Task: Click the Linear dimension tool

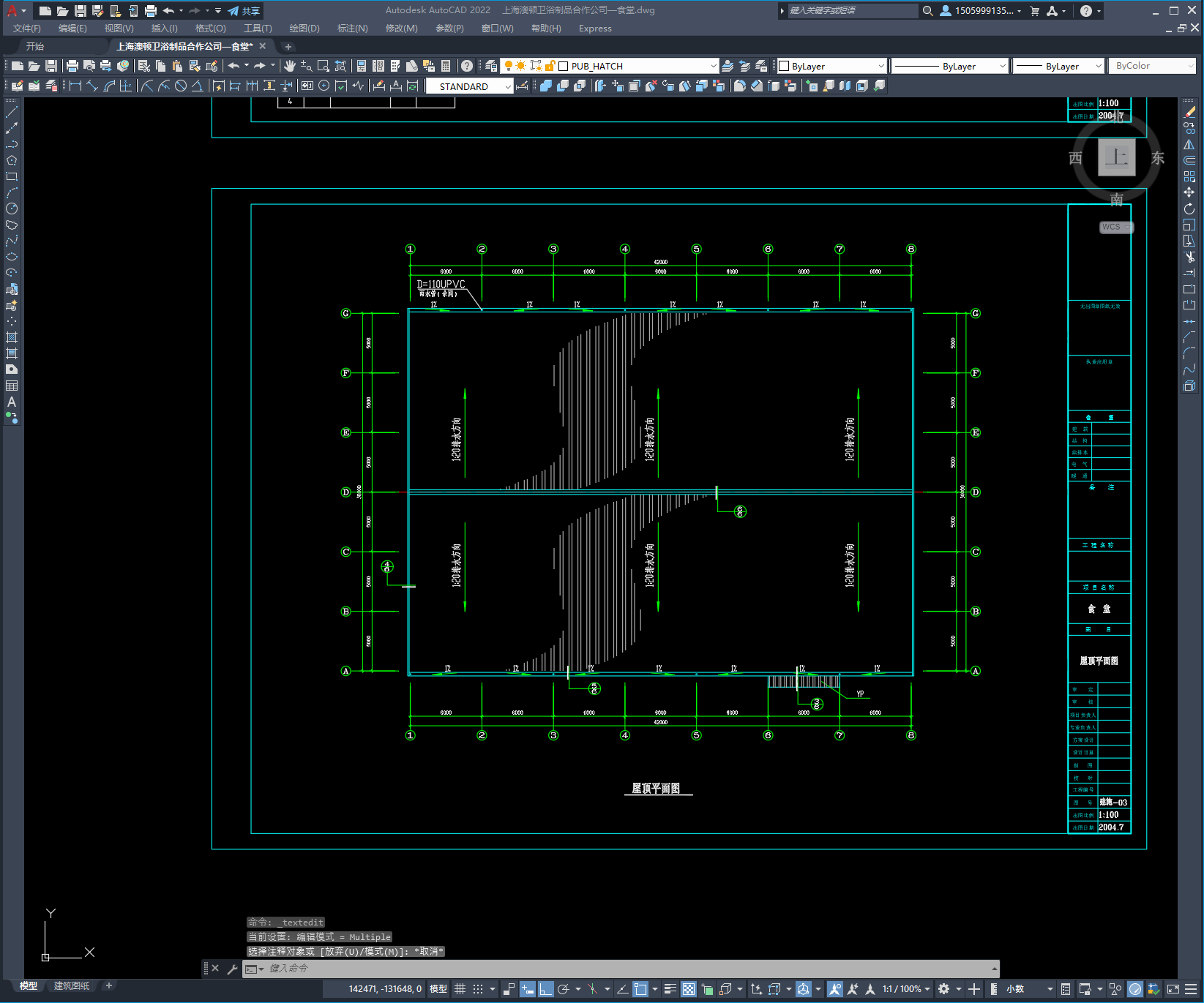Action: pyautogui.click(x=75, y=86)
